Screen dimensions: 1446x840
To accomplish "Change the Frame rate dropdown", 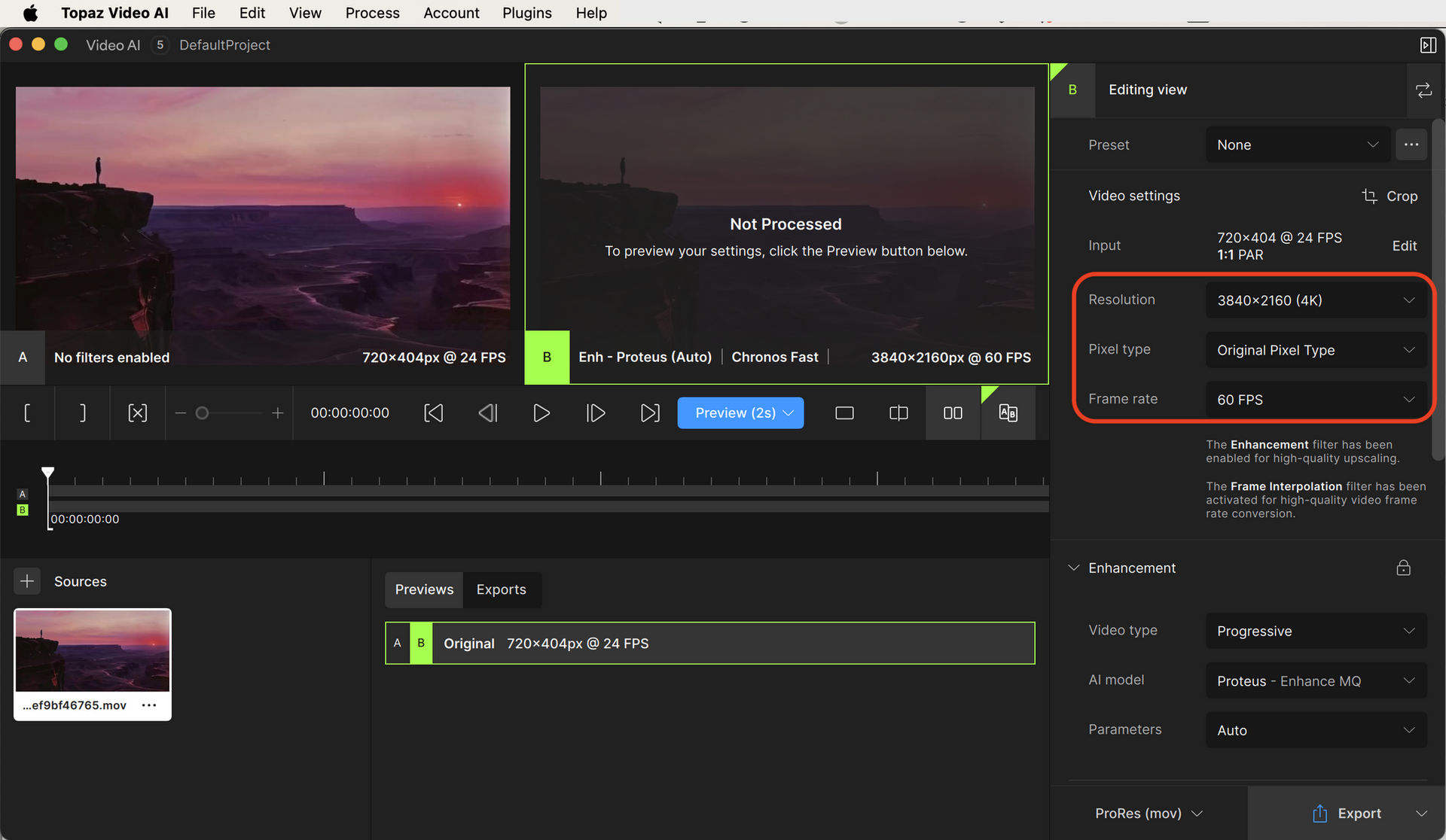I will (x=1316, y=400).
